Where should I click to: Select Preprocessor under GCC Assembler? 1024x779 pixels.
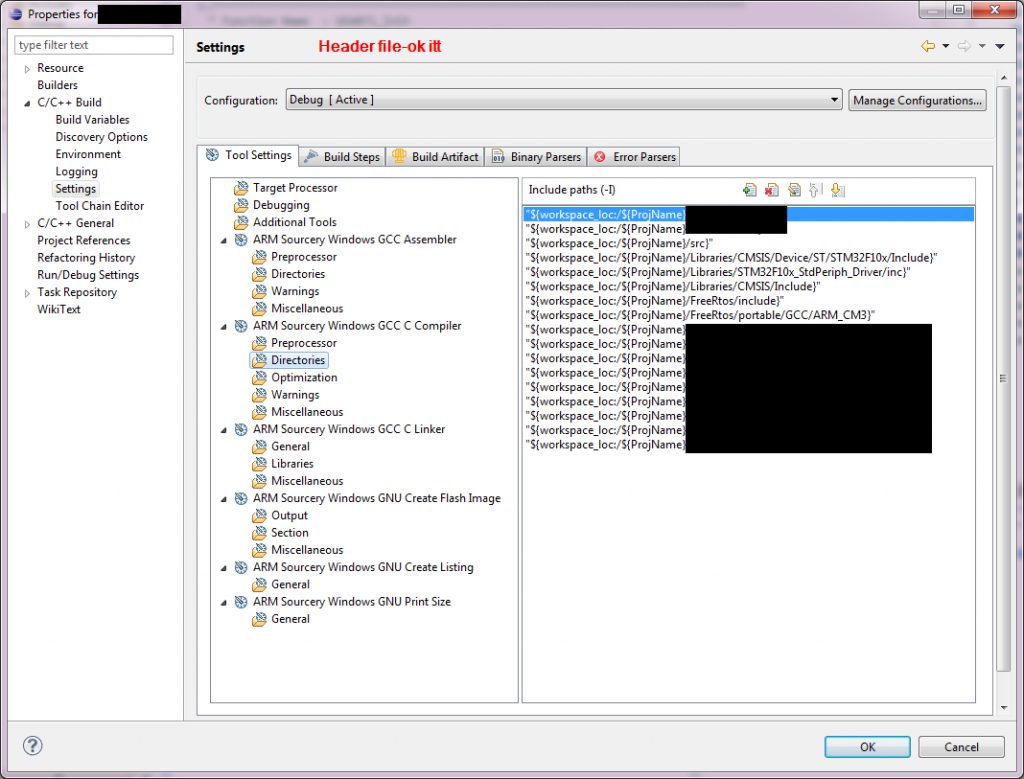pos(304,257)
